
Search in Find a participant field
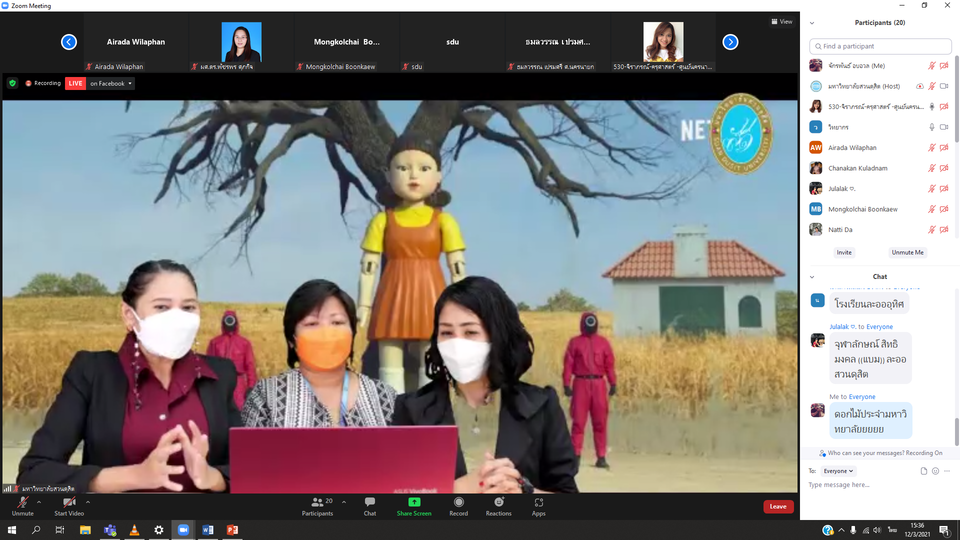pyautogui.click(x=880, y=46)
